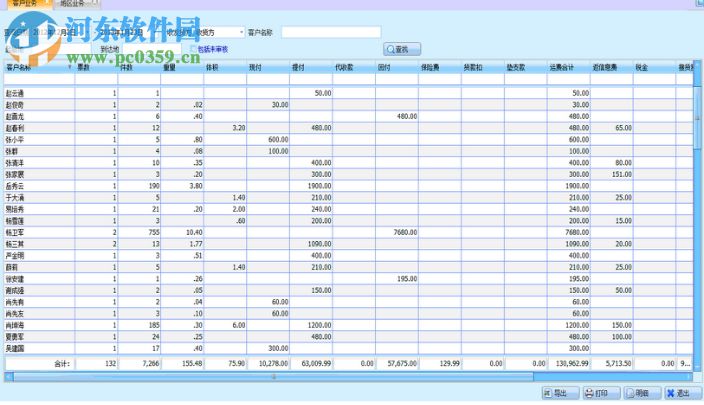This screenshot has height=405, width=704.
Task: Sort by the 件数 column header
Action: [139, 67]
